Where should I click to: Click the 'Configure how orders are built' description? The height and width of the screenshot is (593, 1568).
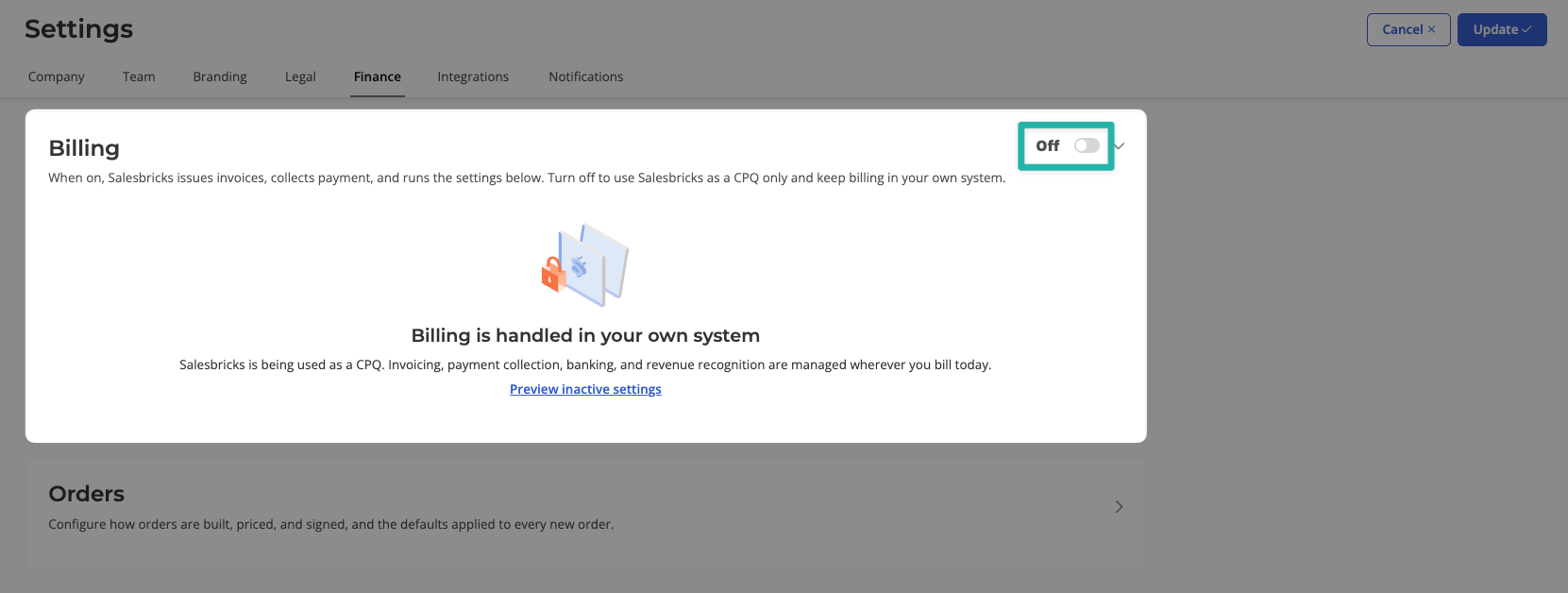pos(331,524)
